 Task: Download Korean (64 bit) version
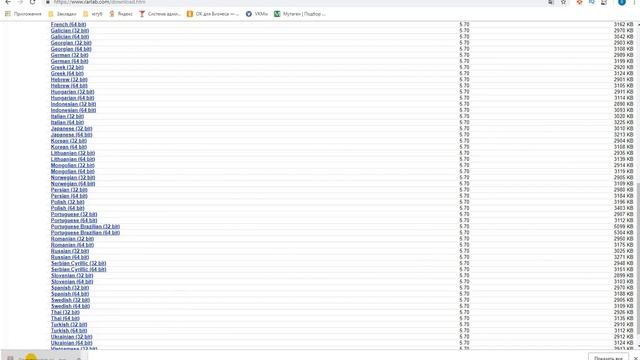tap(69, 147)
